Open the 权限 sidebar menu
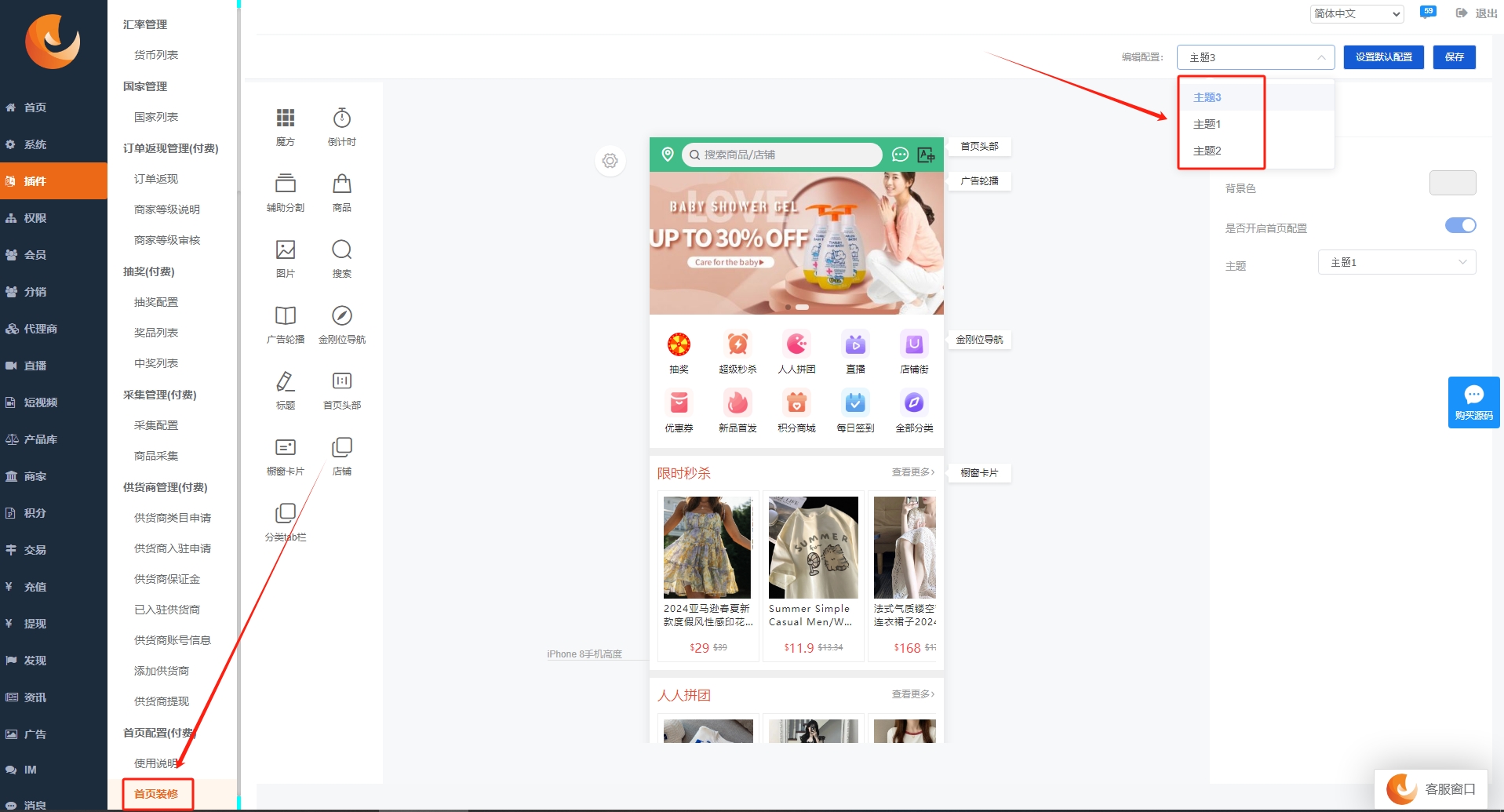This screenshot has width=1504, height=812. click(x=53, y=218)
